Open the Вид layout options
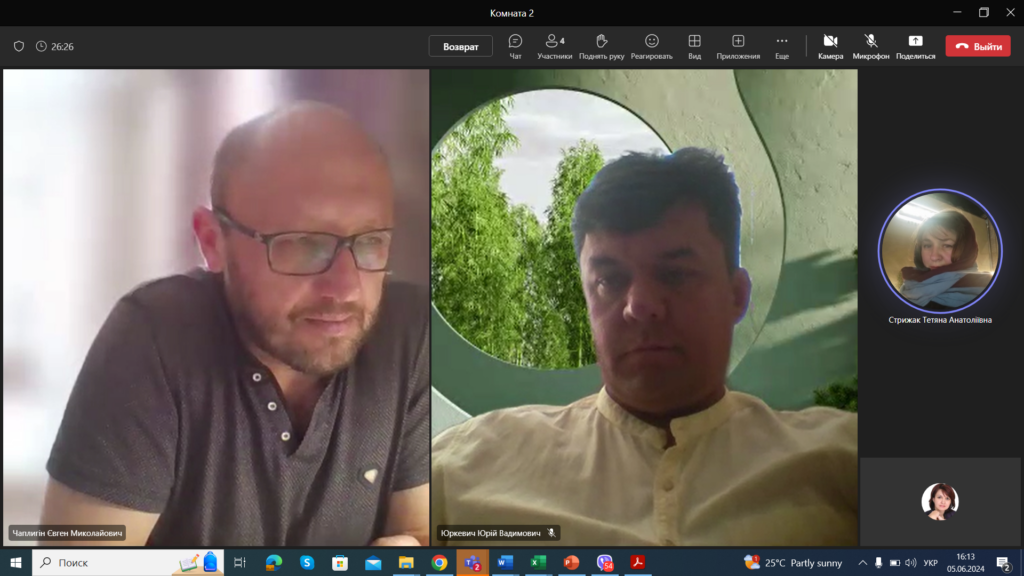Viewport: 1024px width, 576px height. [694, 46]
